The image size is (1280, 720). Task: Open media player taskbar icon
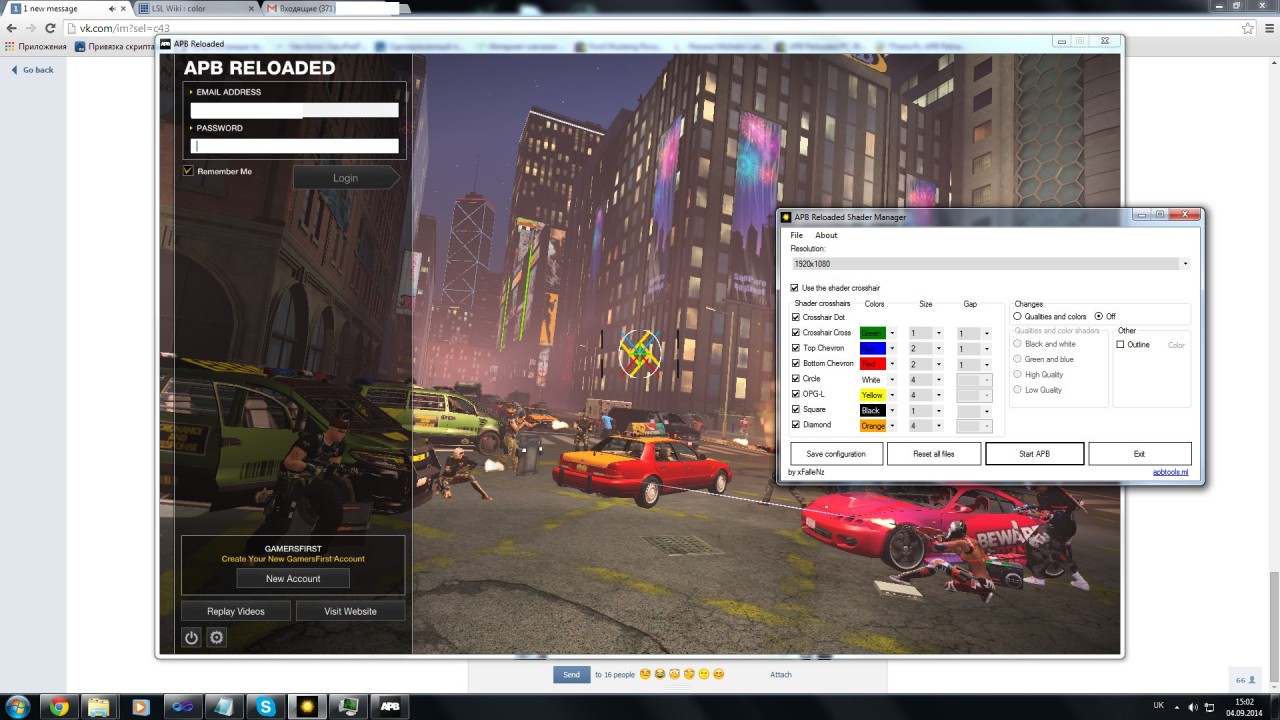[140, 706]
